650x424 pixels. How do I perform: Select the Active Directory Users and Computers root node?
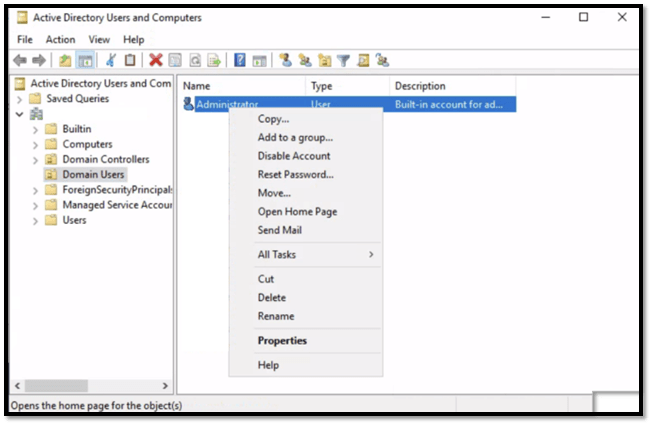pos(100,83)
